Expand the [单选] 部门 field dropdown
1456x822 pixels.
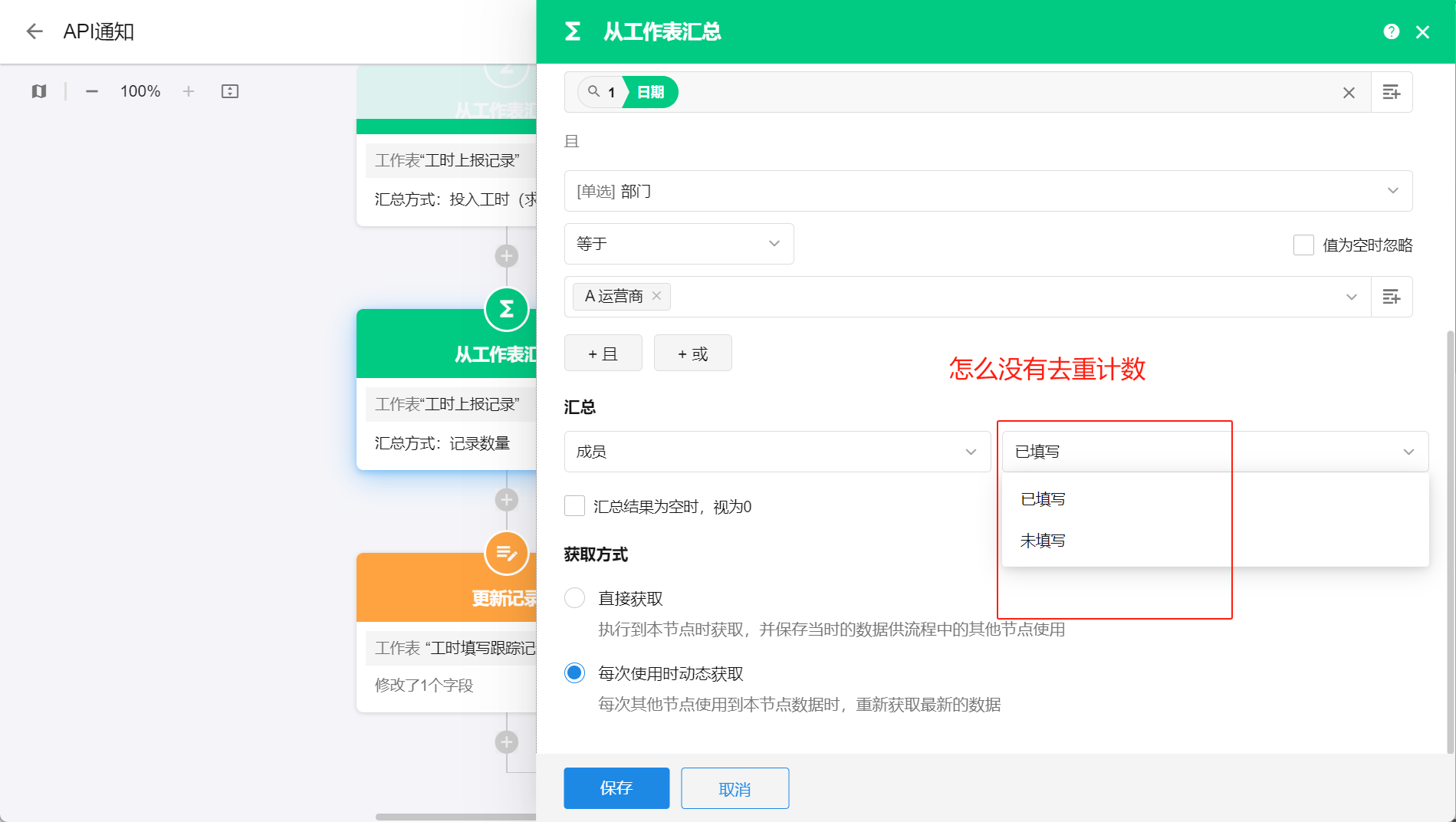tap(988, 191)
